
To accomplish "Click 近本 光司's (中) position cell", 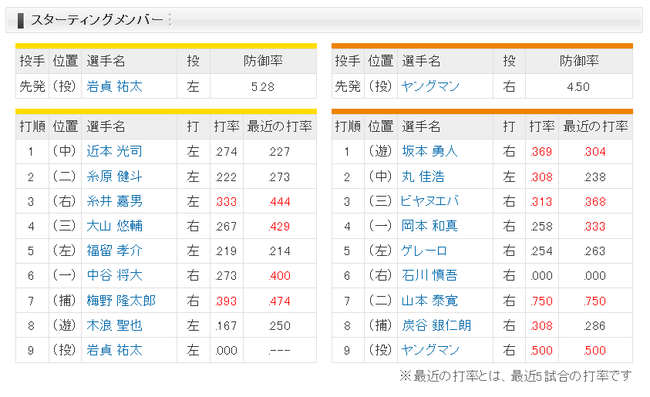I will (x=65, y=151).
